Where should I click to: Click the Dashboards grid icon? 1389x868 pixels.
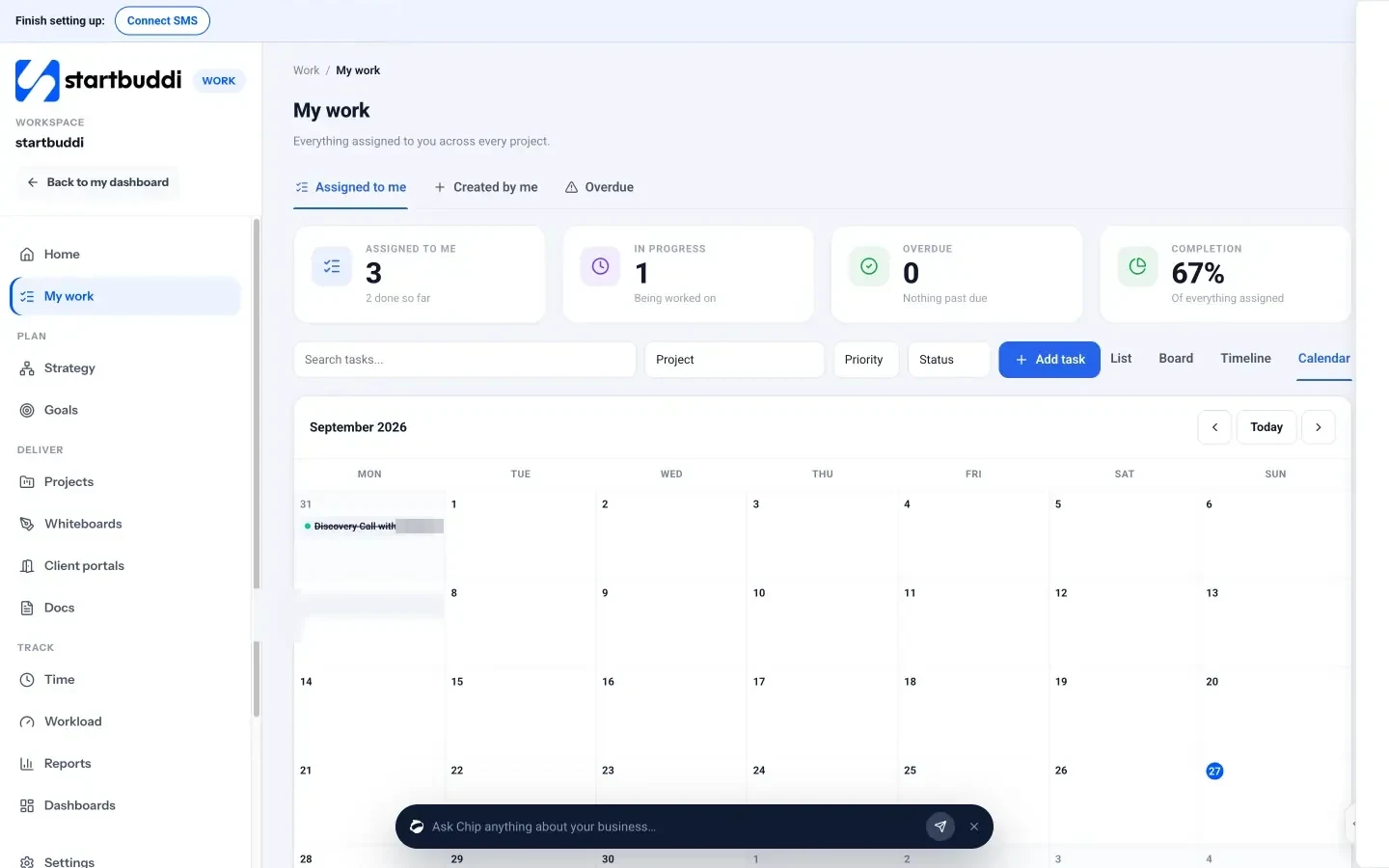click(x=27, y=806)
